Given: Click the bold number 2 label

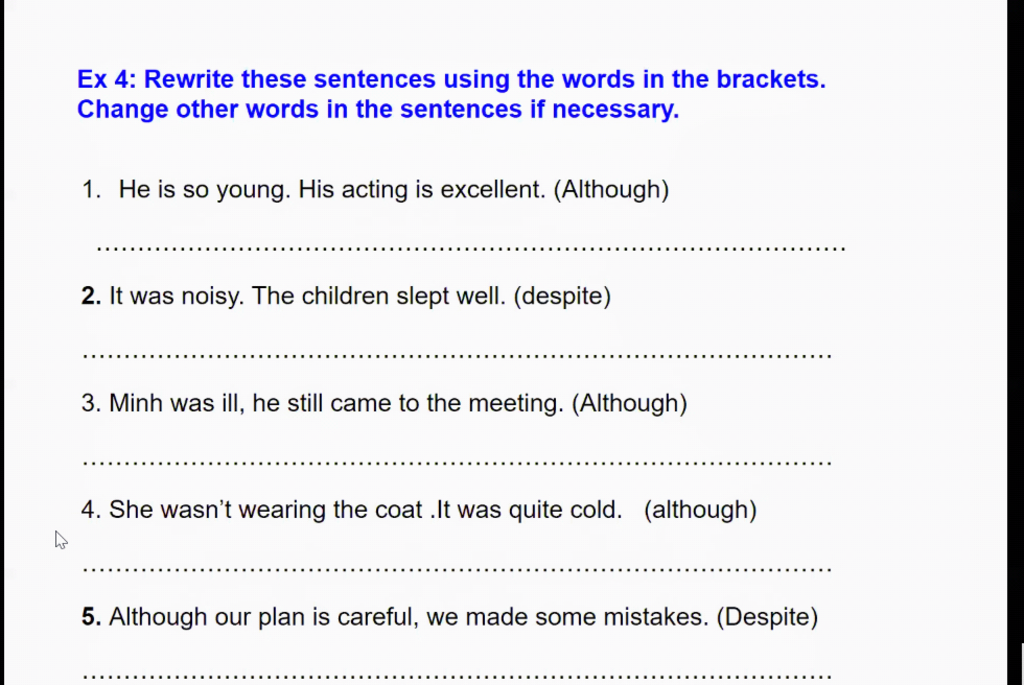Looking at the screenshot, I should pos(91,296).
